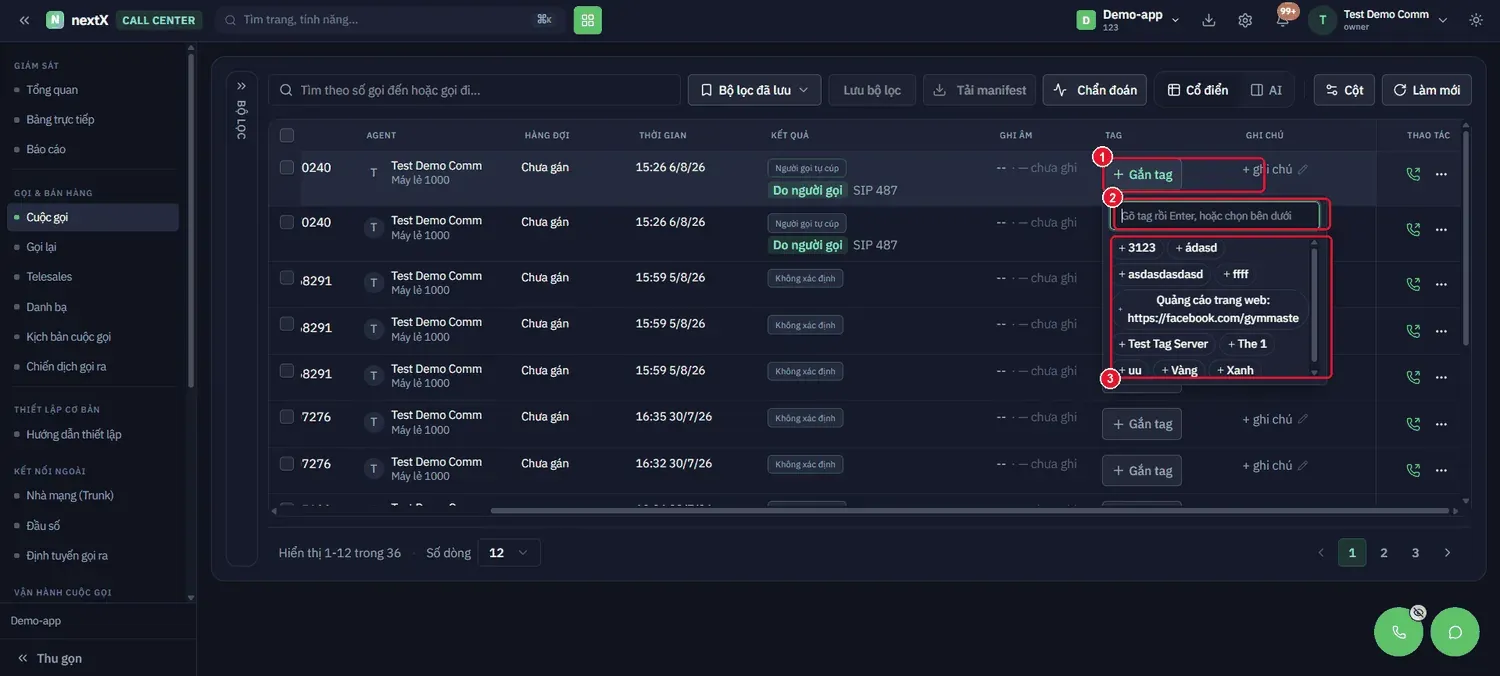Open Tổng quan in the sidebar

[x=52, y=90]
